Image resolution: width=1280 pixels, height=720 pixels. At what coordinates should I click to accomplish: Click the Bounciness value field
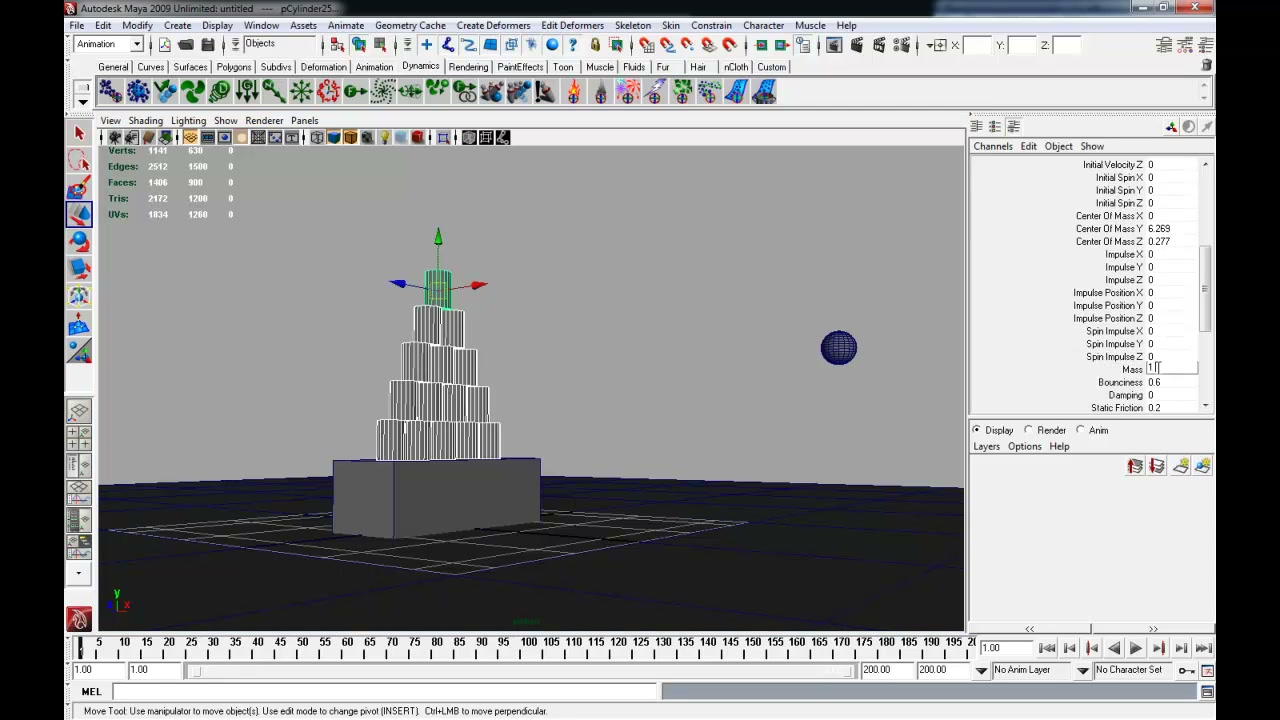tap(1172, 382)
